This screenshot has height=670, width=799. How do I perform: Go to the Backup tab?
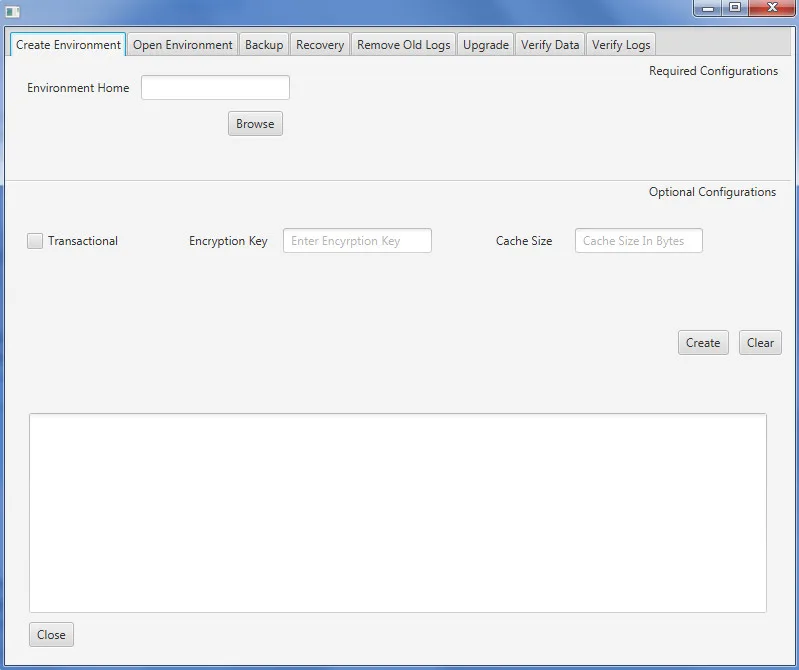pos(264,45)
